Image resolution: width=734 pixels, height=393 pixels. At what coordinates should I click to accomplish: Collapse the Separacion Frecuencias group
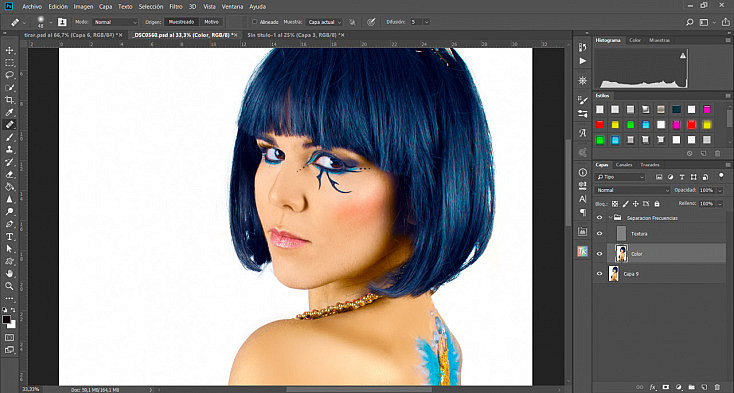610,218
